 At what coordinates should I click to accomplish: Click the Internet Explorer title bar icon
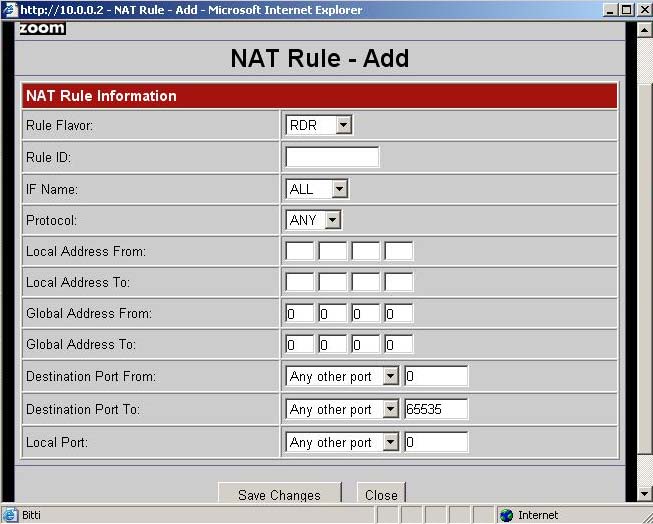pos(10,10)
